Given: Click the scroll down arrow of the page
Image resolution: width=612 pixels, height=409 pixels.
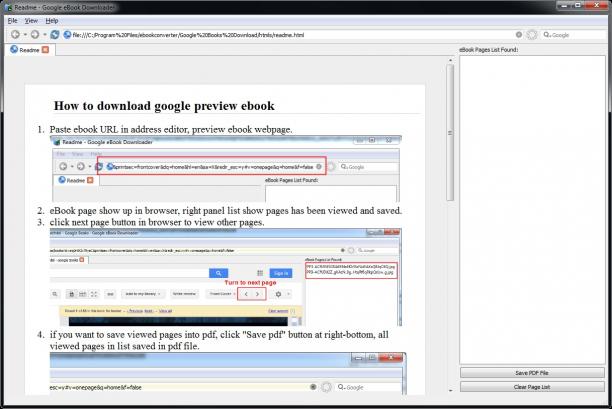Looking at the screenshot, I should tap(450, 390).
